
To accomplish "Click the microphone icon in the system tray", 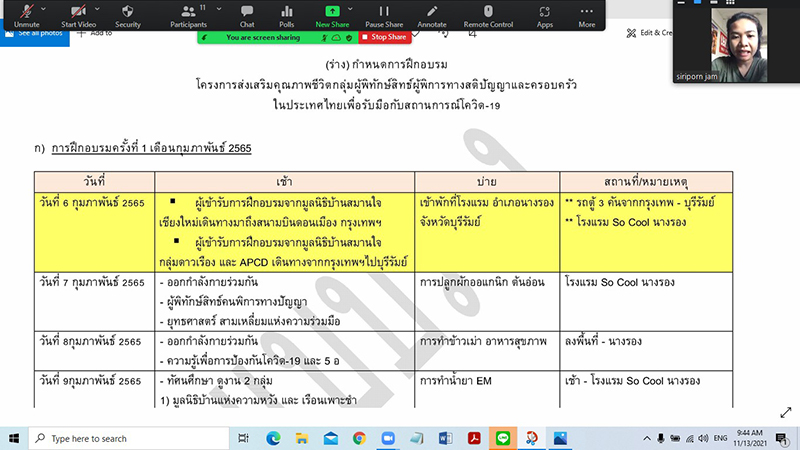I will click(661, 438).
